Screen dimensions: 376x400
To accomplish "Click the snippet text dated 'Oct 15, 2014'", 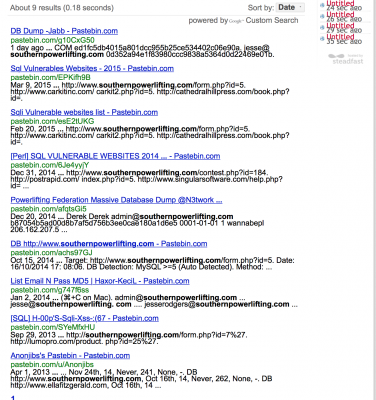I will point(152,264).
